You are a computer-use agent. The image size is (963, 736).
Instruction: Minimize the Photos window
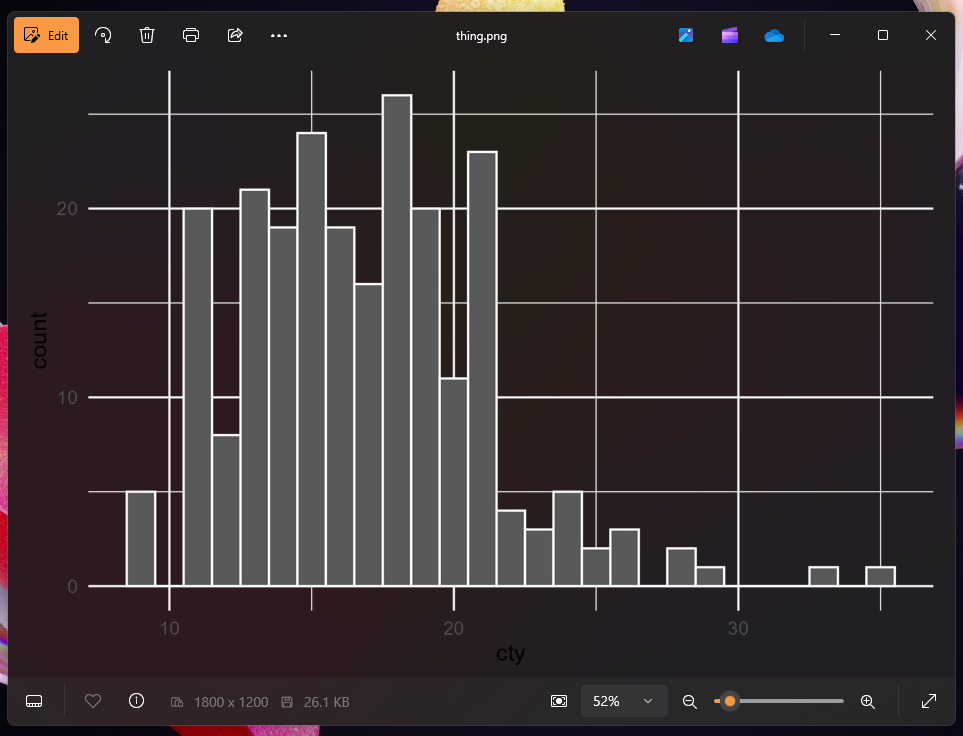click(x=835, y=35)
